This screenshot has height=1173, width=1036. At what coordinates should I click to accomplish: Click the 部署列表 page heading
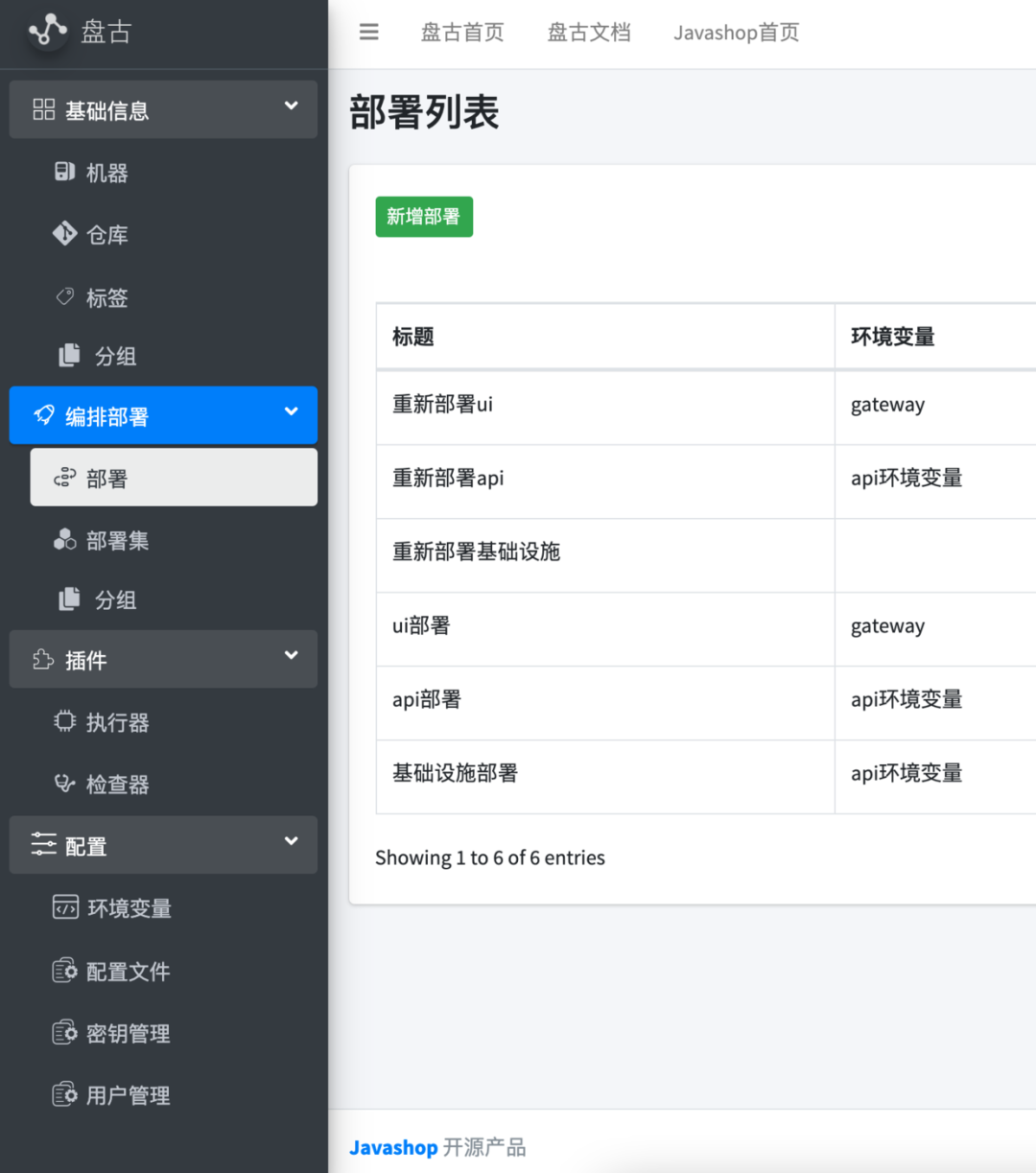424,112
